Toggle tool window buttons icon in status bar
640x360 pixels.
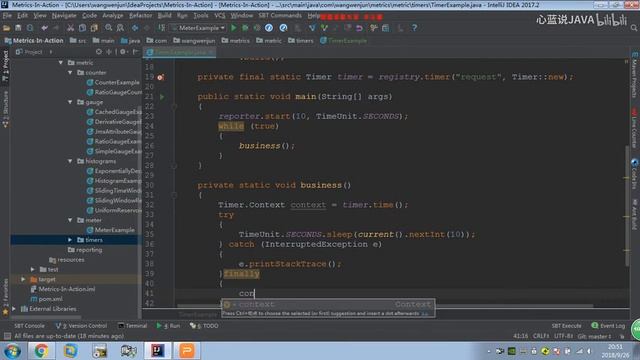[7, 336]
